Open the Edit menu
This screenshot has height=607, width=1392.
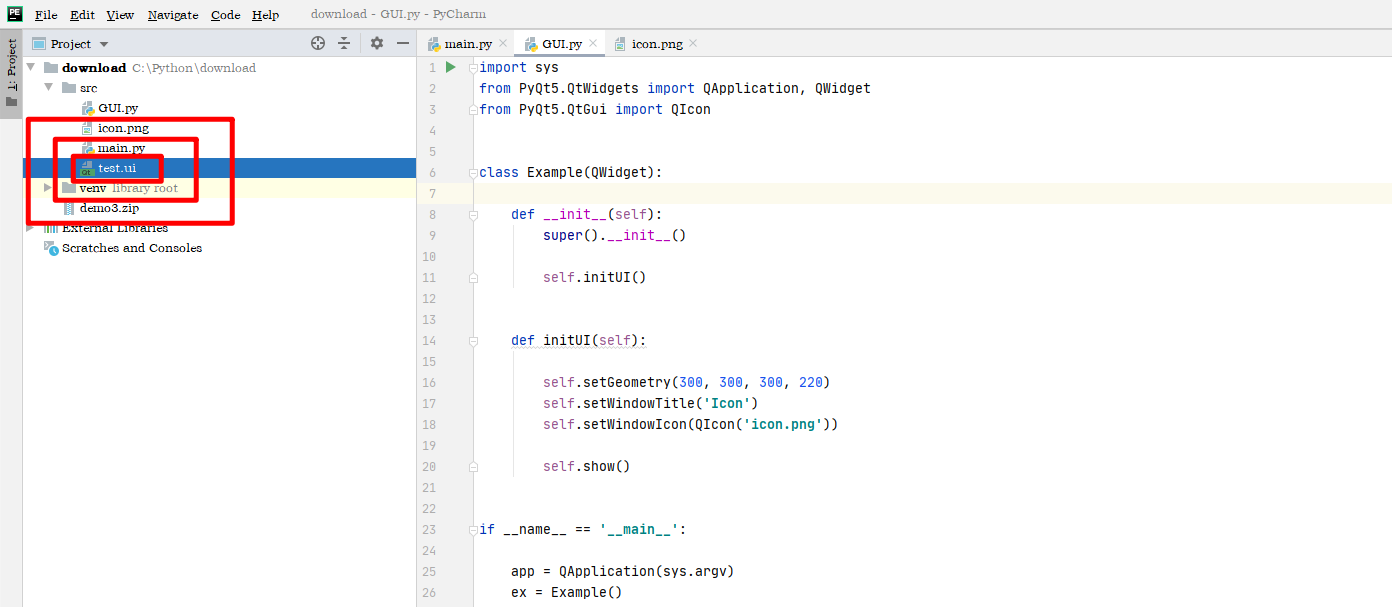click(82, 15)
